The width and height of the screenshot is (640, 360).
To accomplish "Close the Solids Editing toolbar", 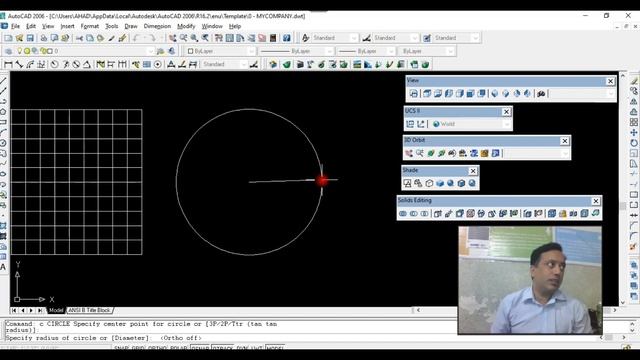I will click(596, 201).
